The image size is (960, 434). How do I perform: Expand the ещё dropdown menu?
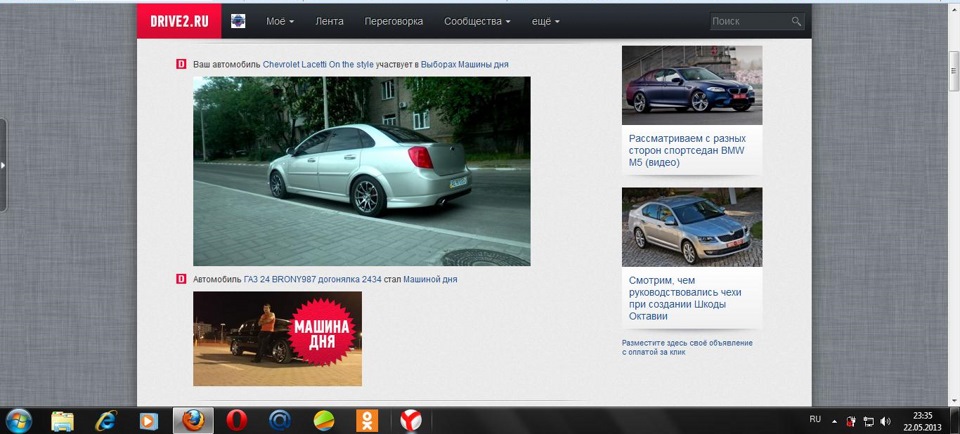546,21
